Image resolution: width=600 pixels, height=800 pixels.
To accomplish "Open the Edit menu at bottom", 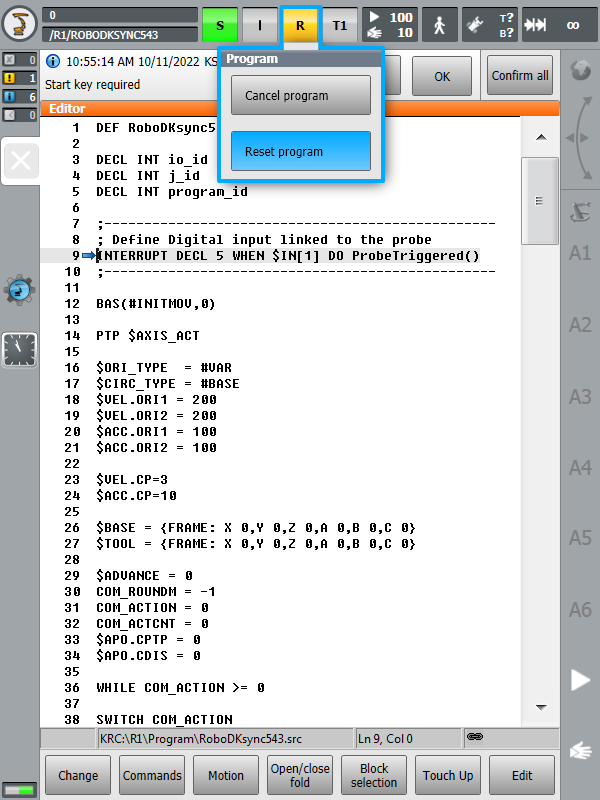I will pos(522,775).
